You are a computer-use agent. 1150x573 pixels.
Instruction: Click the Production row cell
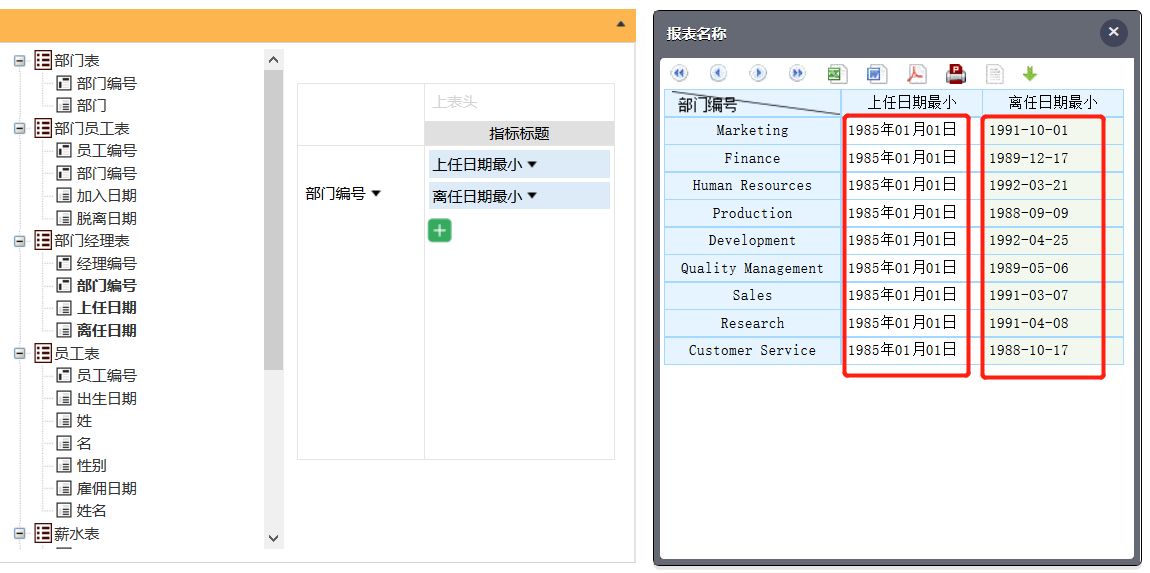[752, 213]
